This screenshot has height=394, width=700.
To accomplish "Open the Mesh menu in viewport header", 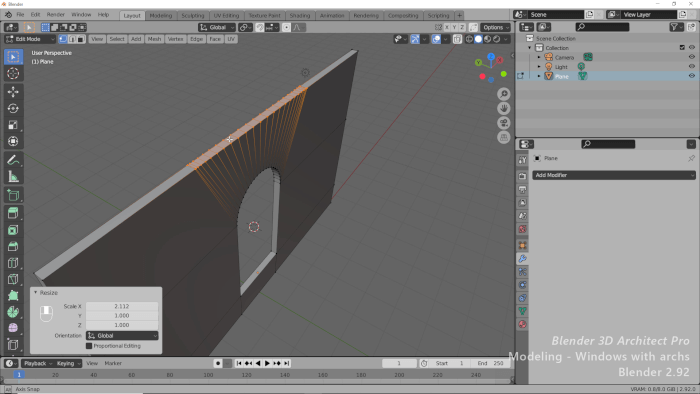I will point(154,39).
